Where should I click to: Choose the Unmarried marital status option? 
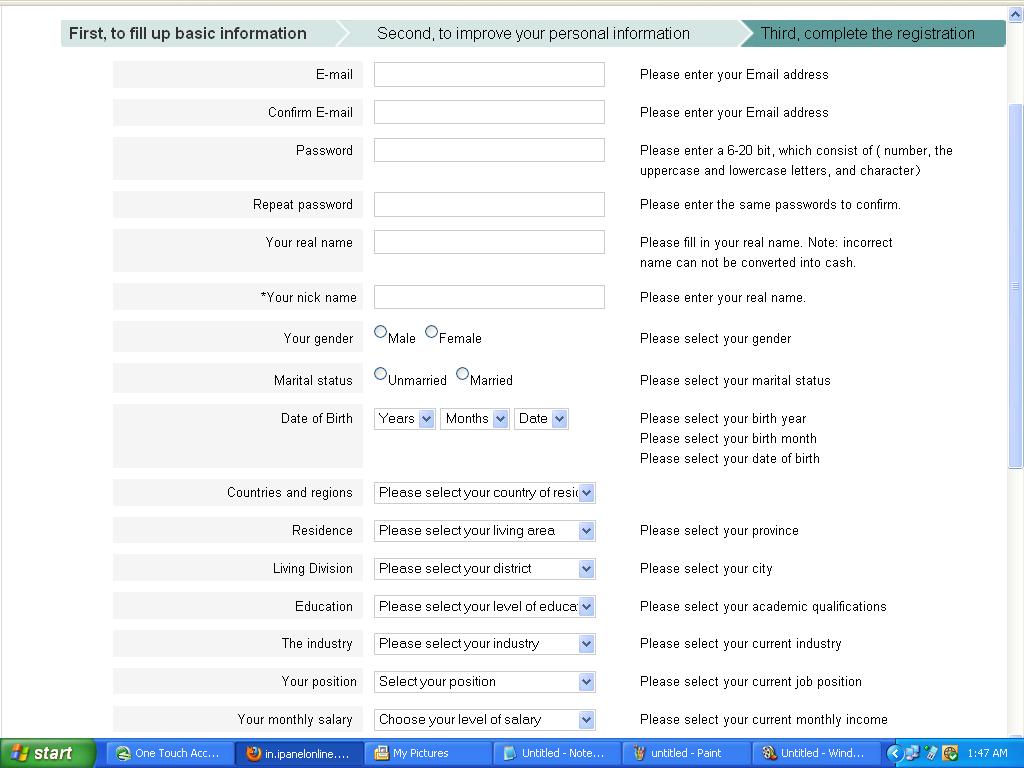[380, 374]
